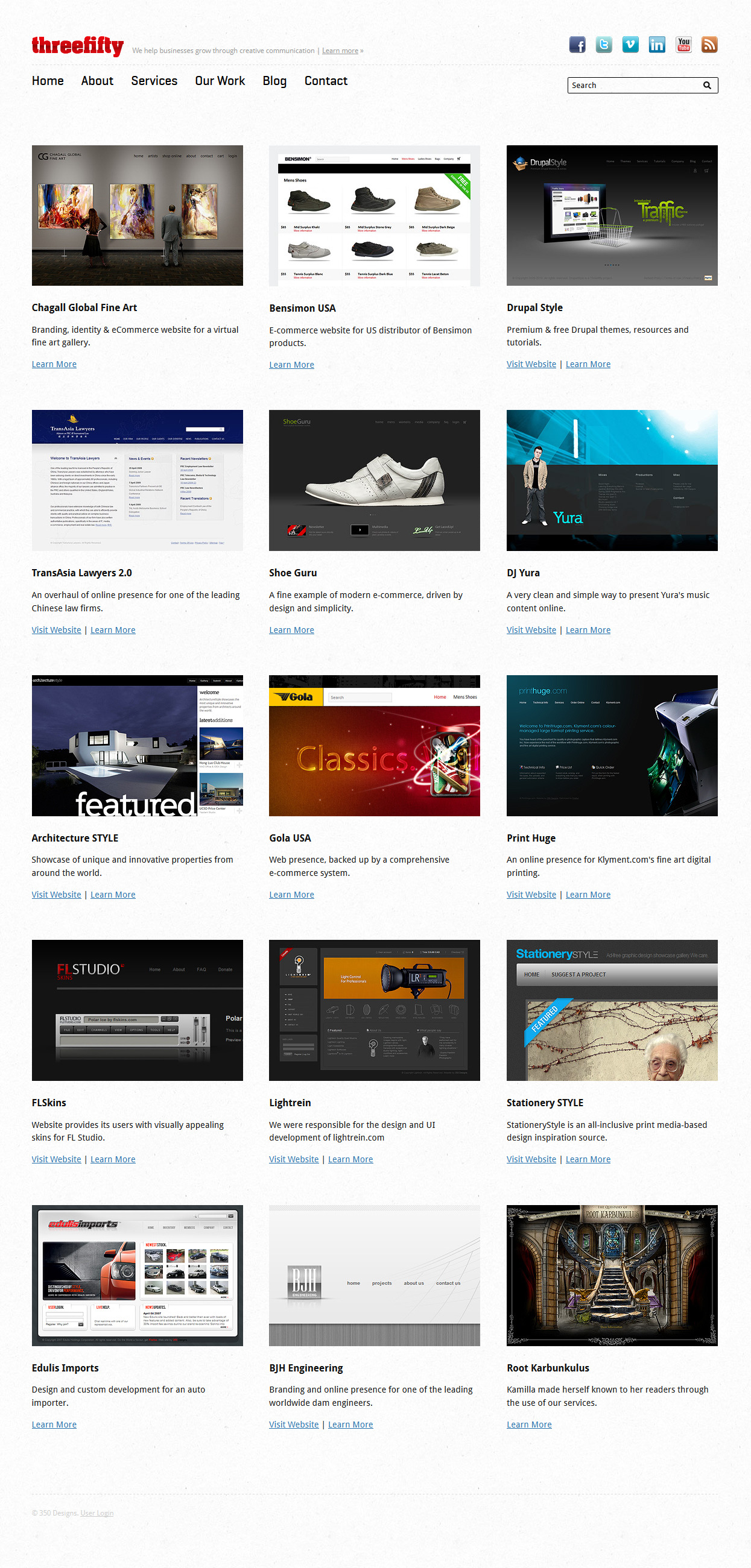751x1568 pixels.
Task: Click Visit Website under BJH Engineering
Action: 294,1425
